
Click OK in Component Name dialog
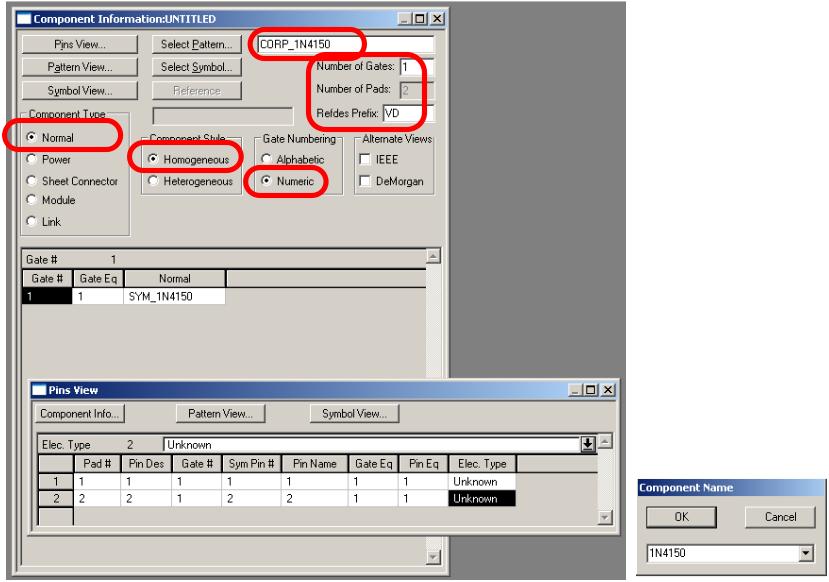681,517
